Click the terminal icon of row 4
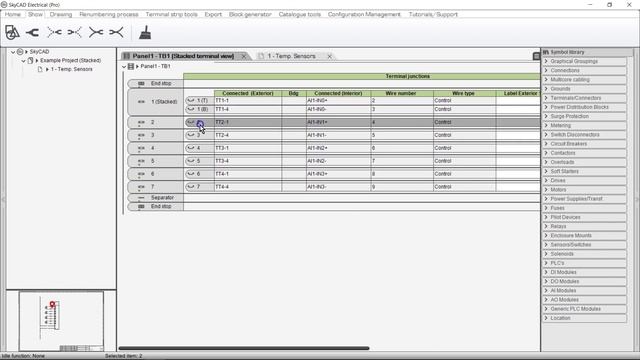The width and height of the screenshot is (640, 360). (141, 148)
